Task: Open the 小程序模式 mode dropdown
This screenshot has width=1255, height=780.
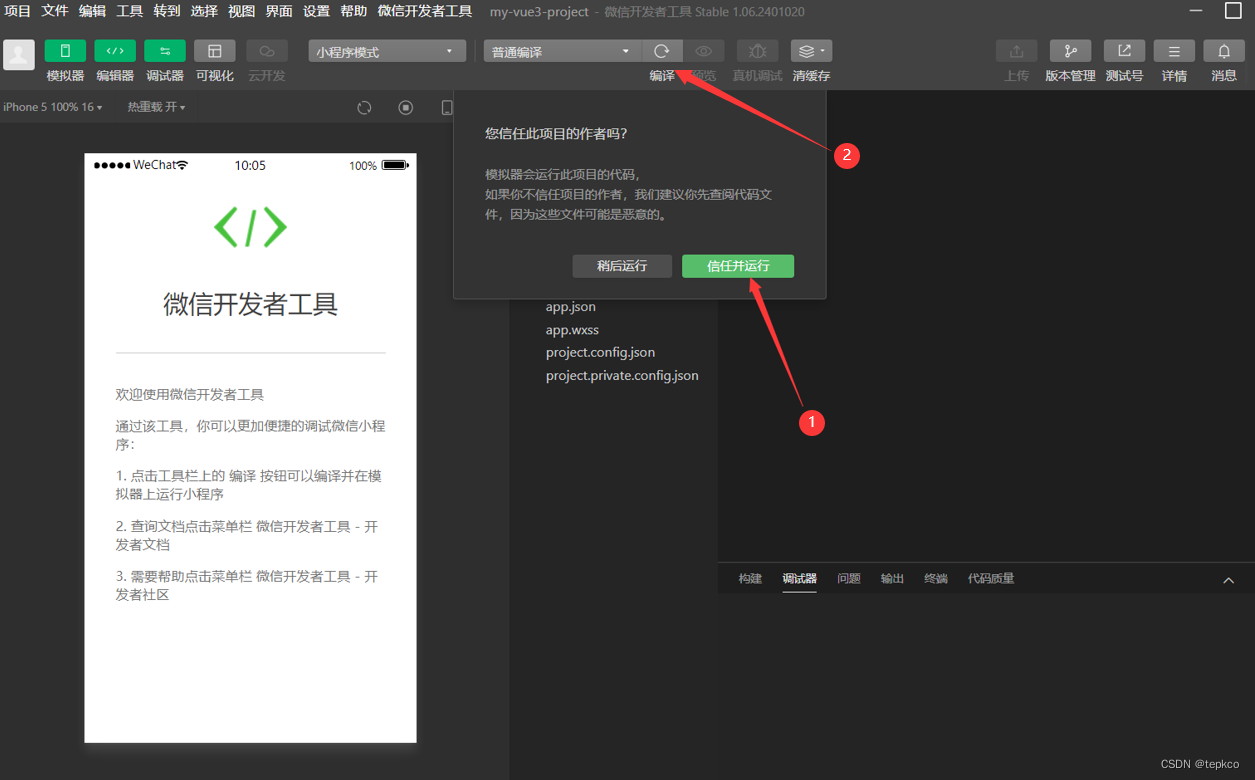Action: click(387, 51)
